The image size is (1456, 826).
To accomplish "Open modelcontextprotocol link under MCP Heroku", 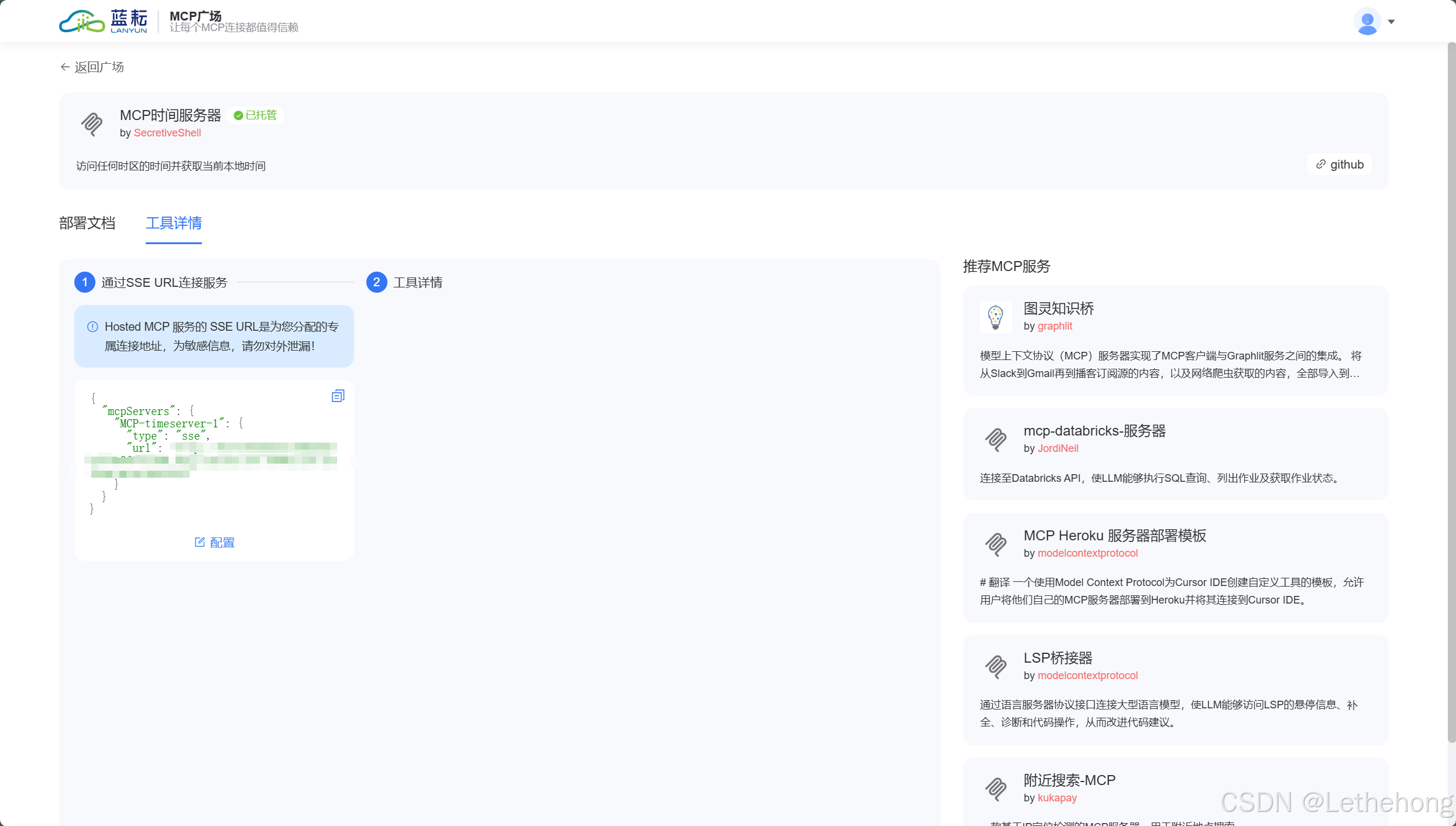I will click(1087, 553).
